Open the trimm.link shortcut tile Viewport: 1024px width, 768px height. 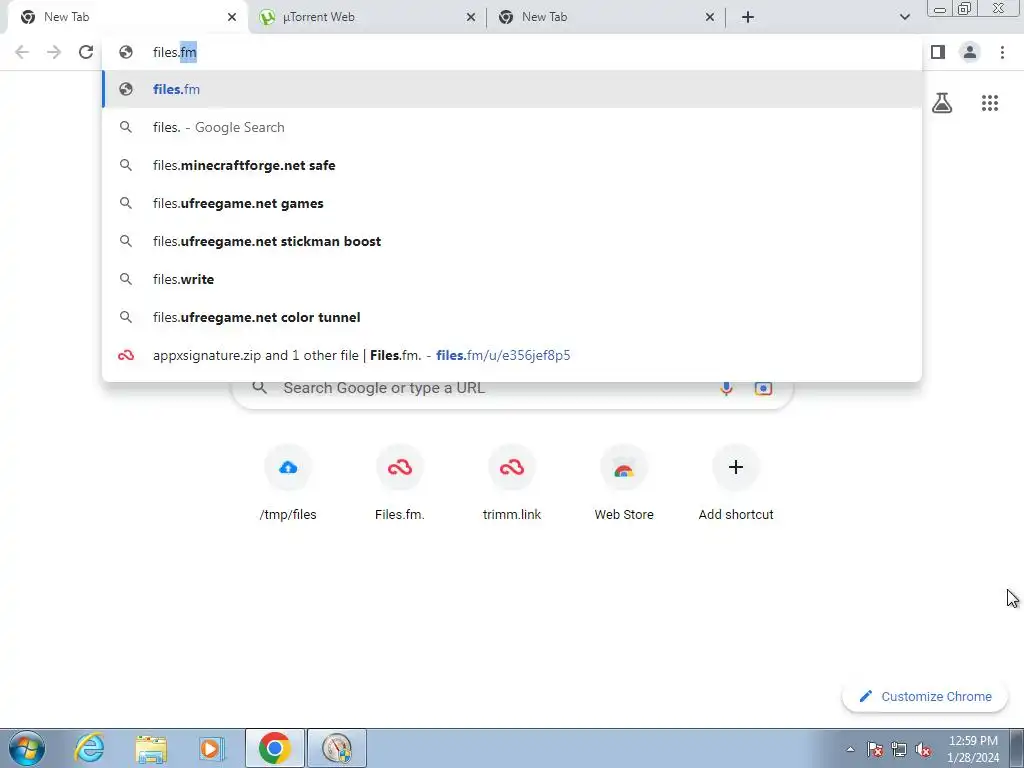[512, 483]
